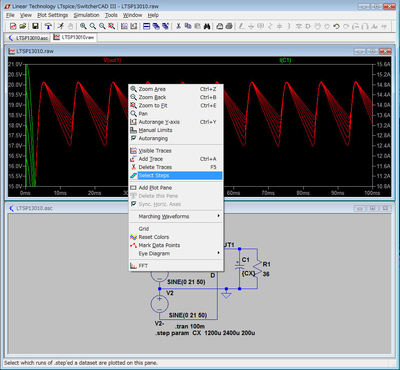400x370 pixels.
Task: Click the Undo arrow toolbar icon
Action: (336, 26)
